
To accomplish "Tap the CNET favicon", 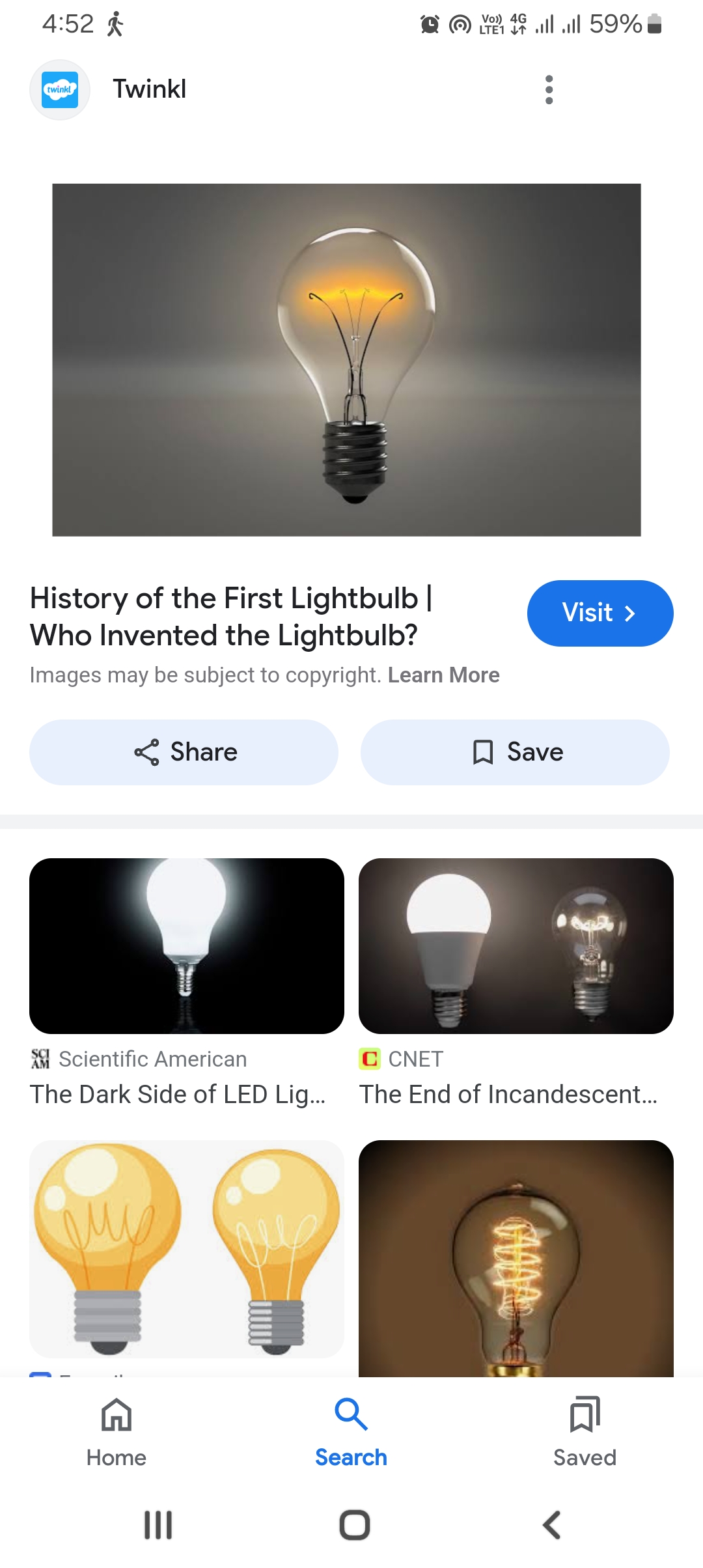I will tap(370, 1059).
